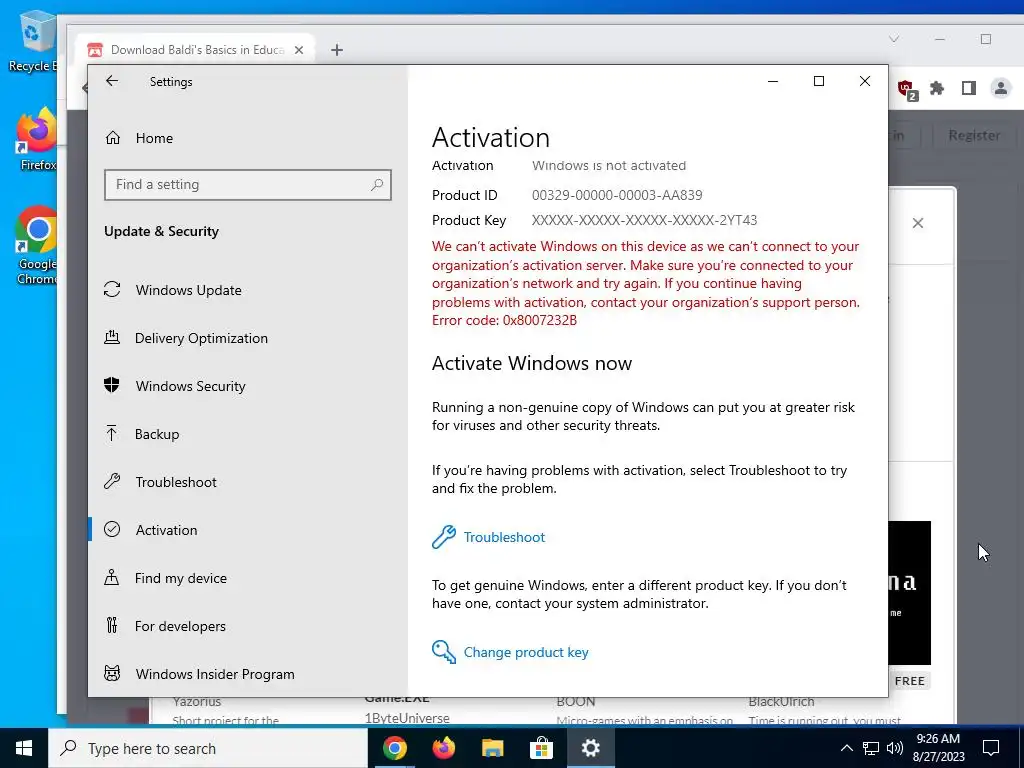1024x768 pixels.
Task: Open Windows Update section
Action: click(x=248, y=290)
